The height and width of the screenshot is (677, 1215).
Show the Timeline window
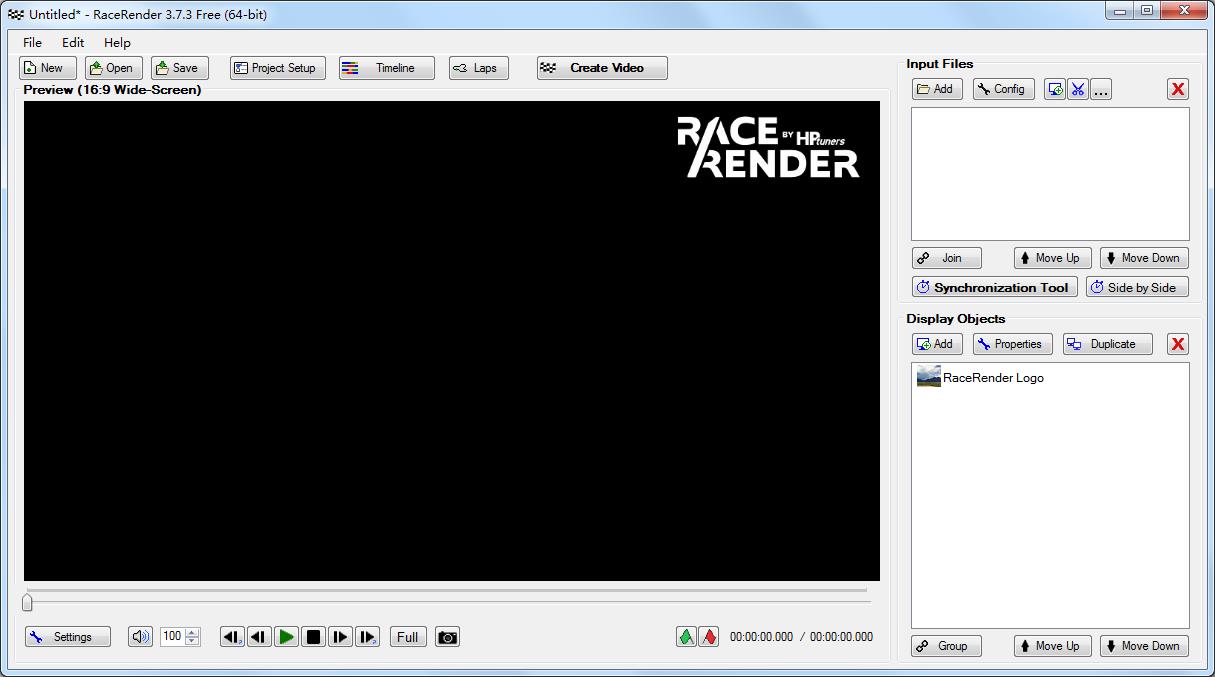pyautogui.click(x=387, y=68)
